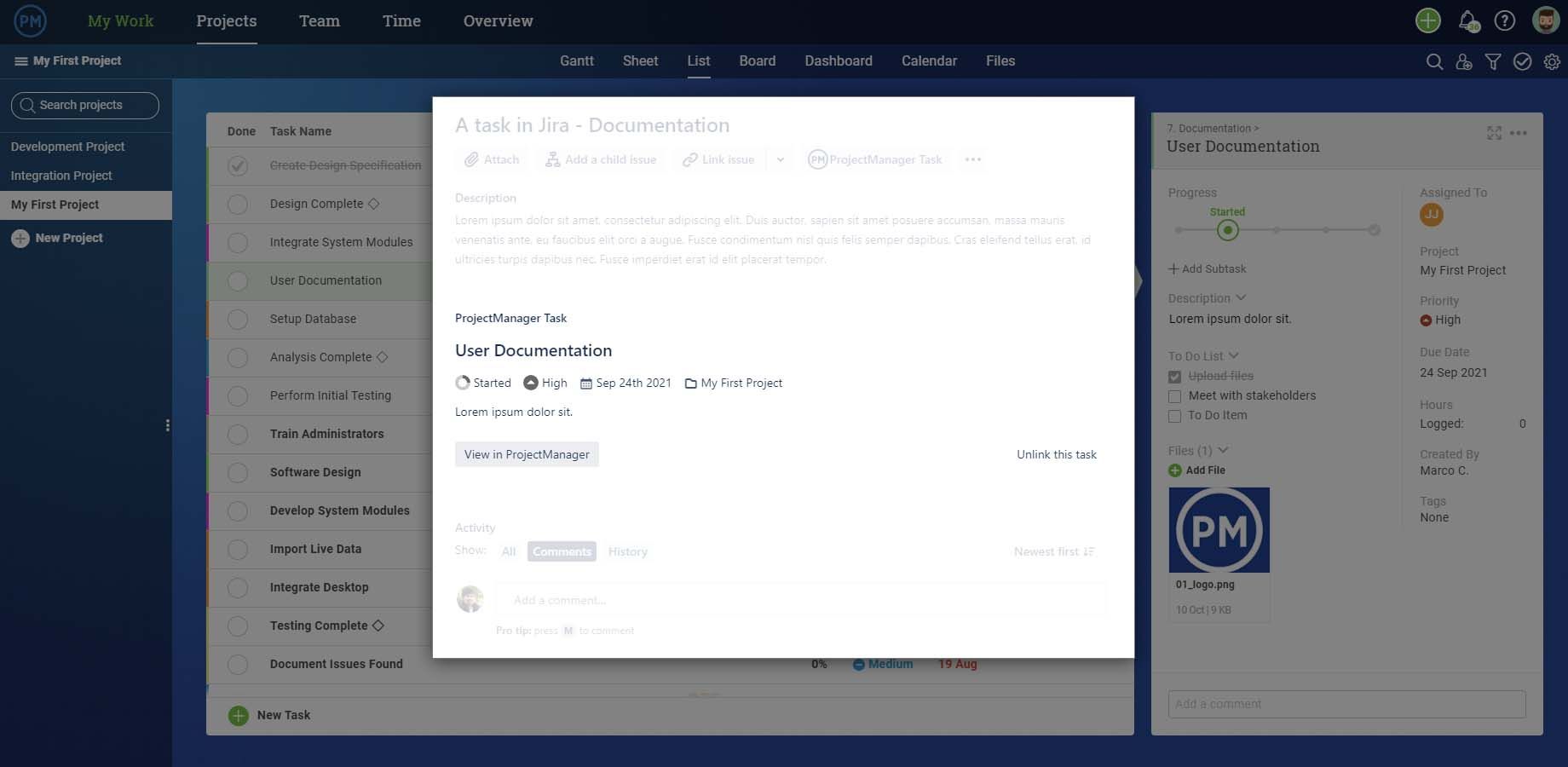The height and width of the screenshot is (767, 1568).
Task: Click the New Project plus icon
Action: [20, 239]
